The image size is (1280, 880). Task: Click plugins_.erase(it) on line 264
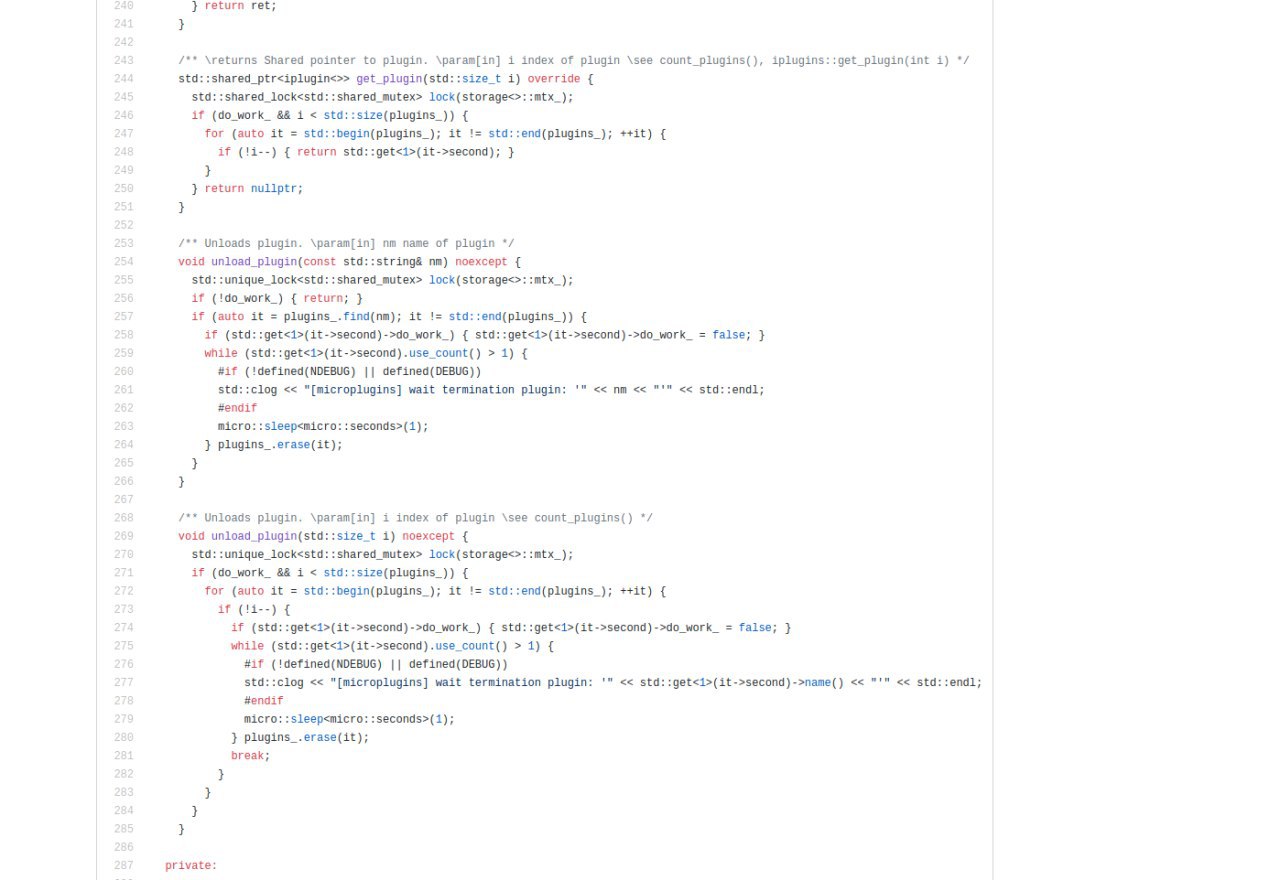point(280,445)
